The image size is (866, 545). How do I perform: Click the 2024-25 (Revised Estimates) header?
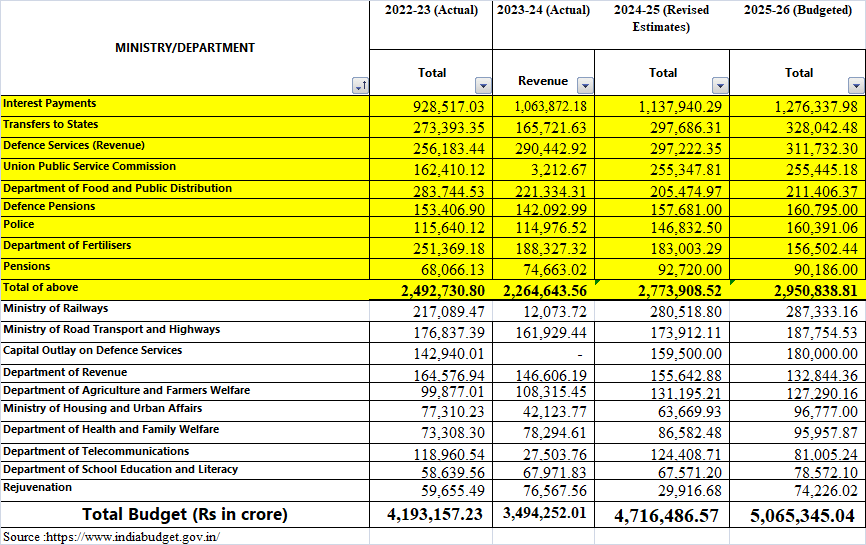[661, 18]
